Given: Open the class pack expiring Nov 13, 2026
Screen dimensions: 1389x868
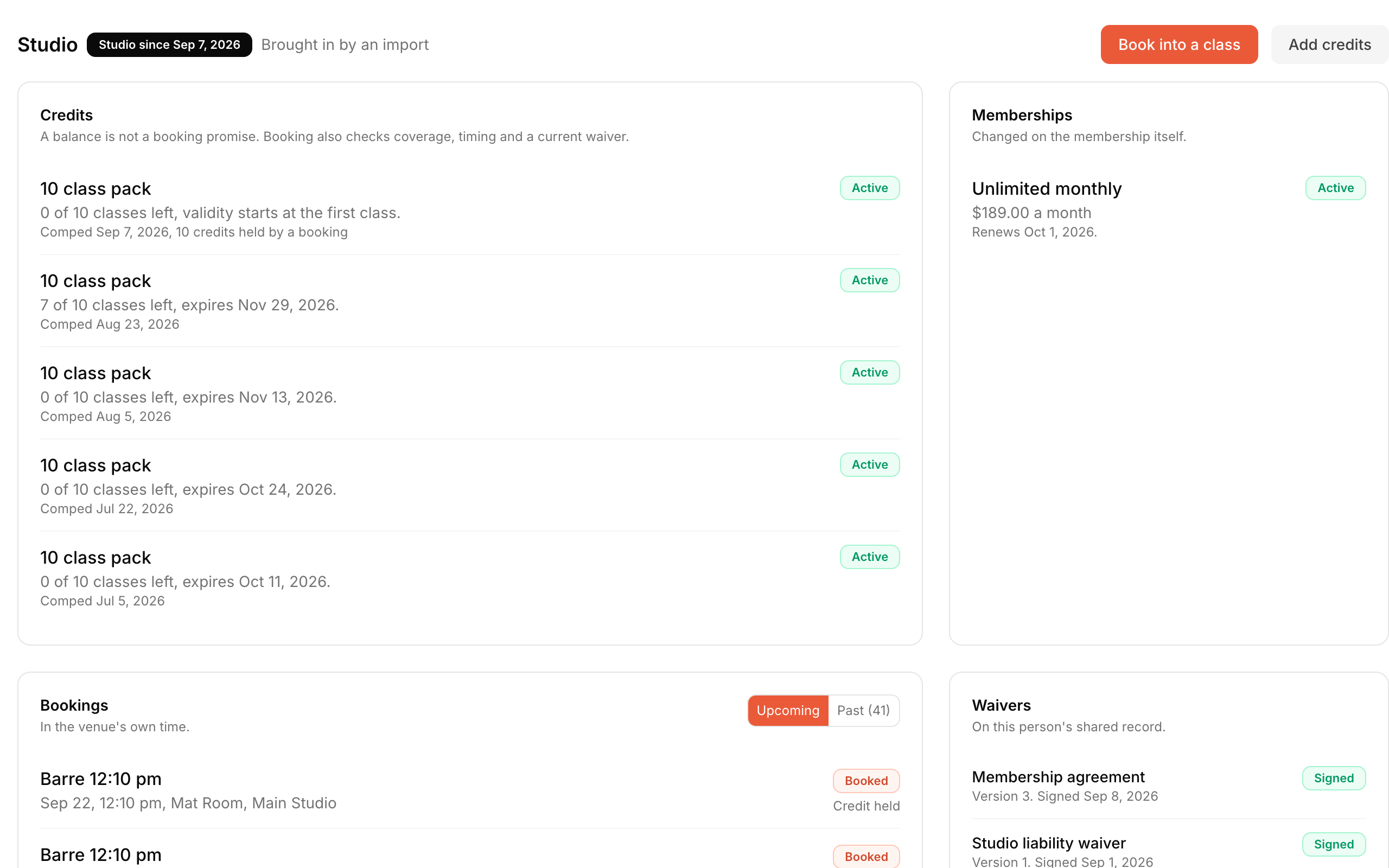Looking at the screenshot, I should pyautogui.click(x=469, y=393).
